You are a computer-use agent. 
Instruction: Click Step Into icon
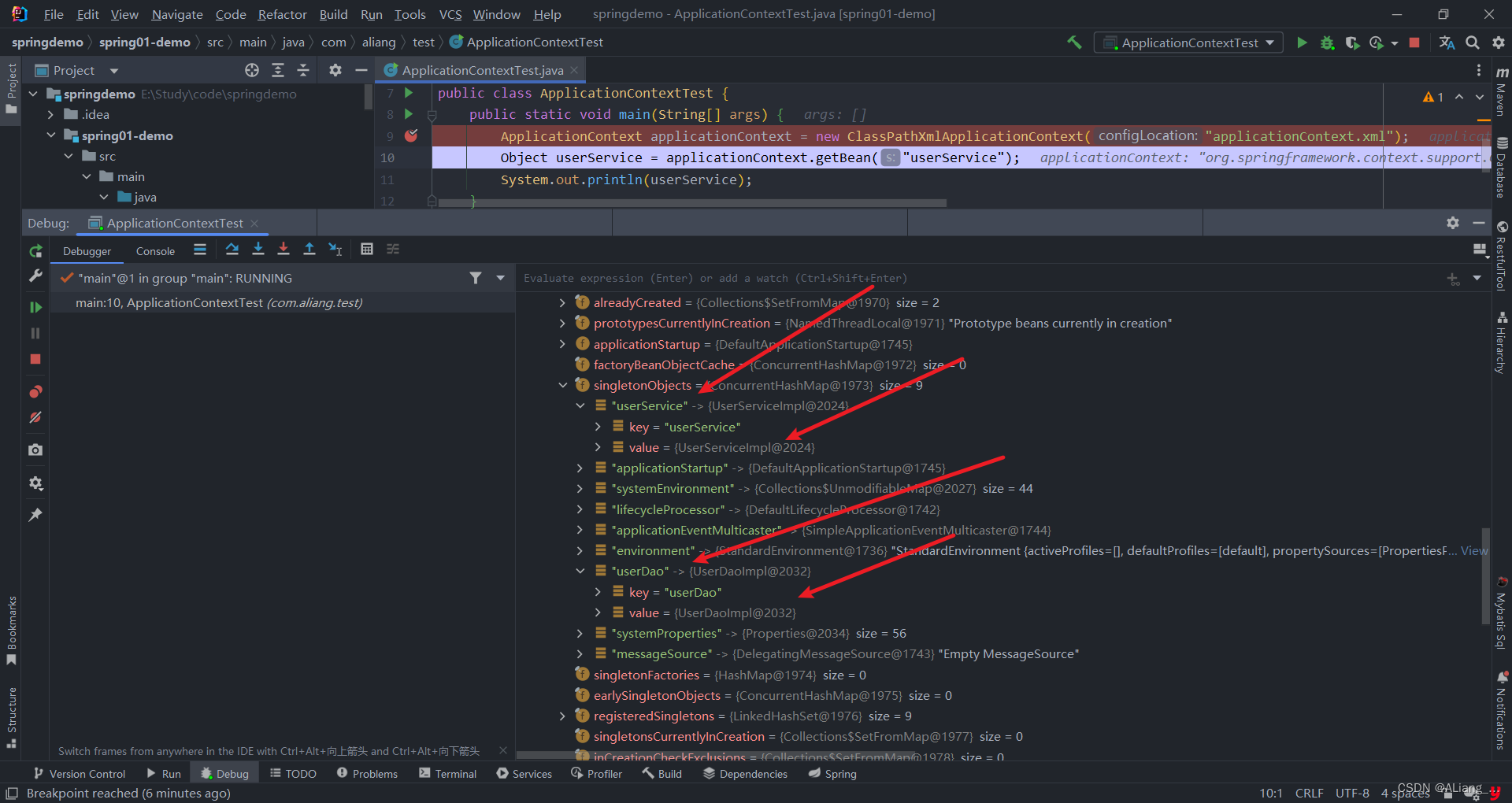click(x=258, y=249)
